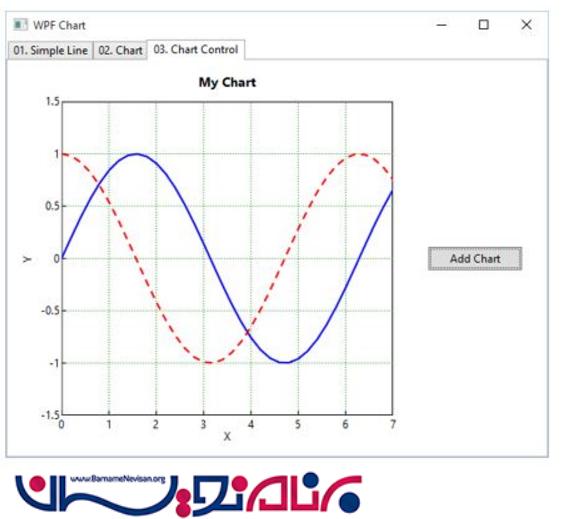
Task: Click the BarnameNevisan logo graphic
Action: pyautogui.click(x=188, y=495)
